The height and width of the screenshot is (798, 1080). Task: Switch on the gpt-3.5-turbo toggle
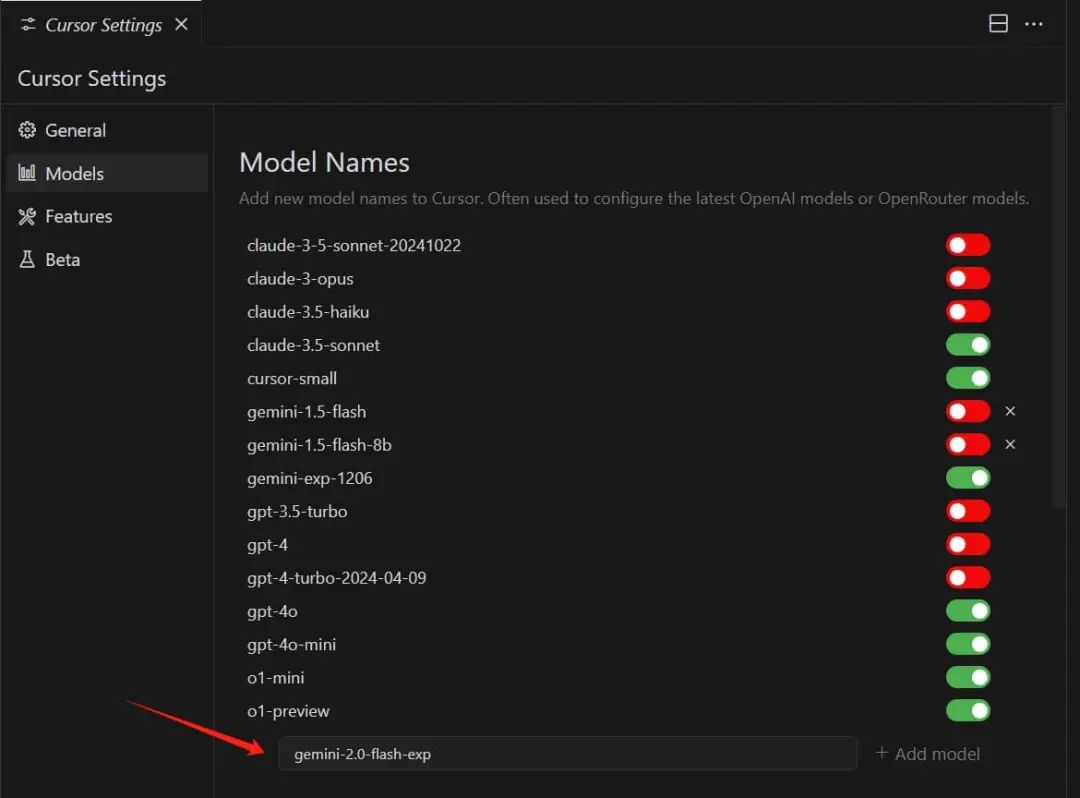pyautogui.click(x=967, y=511)
